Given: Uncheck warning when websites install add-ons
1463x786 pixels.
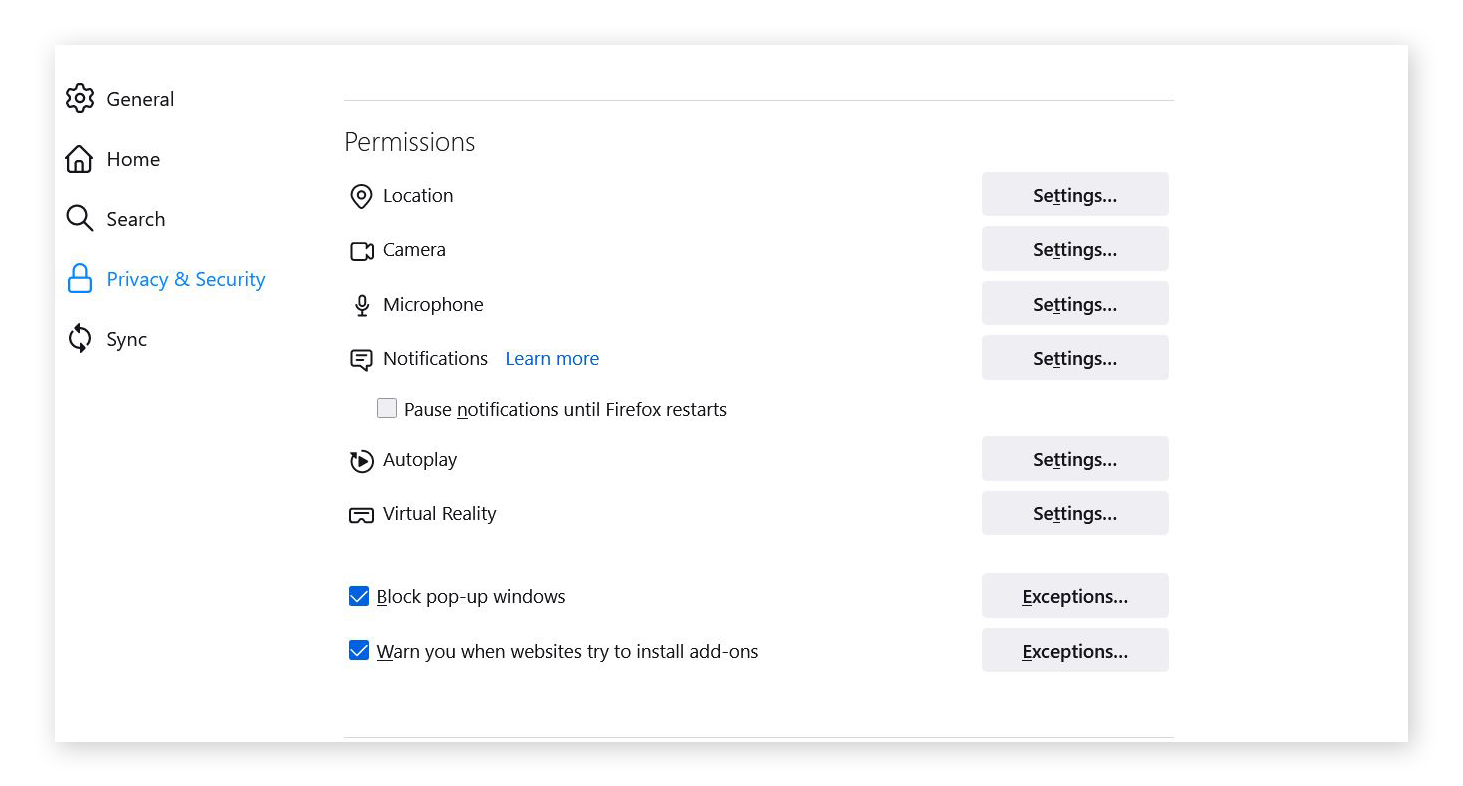Looking at the screenshot, I should (x=359, y=650).
